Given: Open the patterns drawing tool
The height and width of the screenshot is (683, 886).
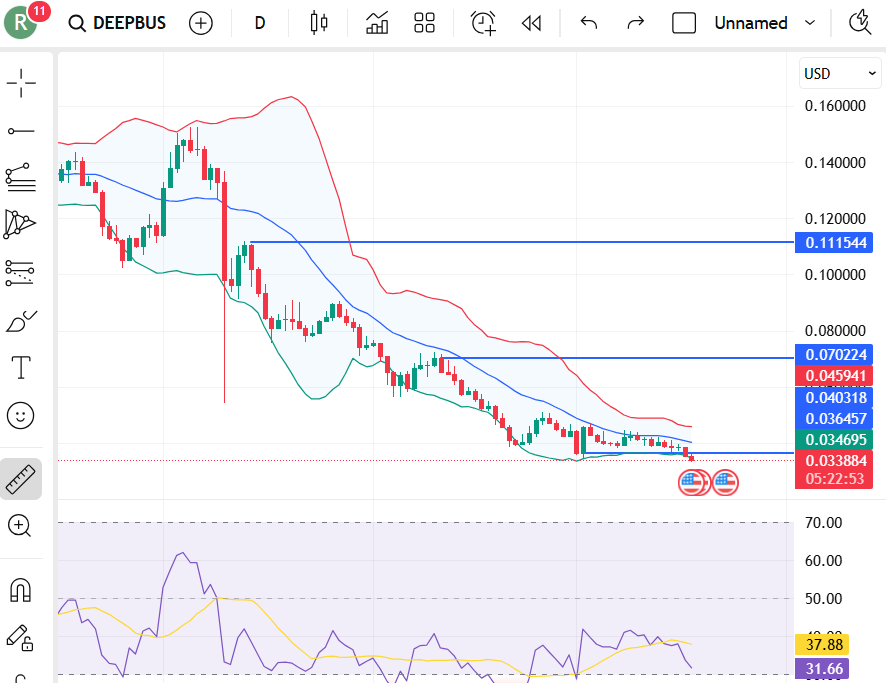Looking at the screenshot, I should pyautogui.click(x=21, y=224).
